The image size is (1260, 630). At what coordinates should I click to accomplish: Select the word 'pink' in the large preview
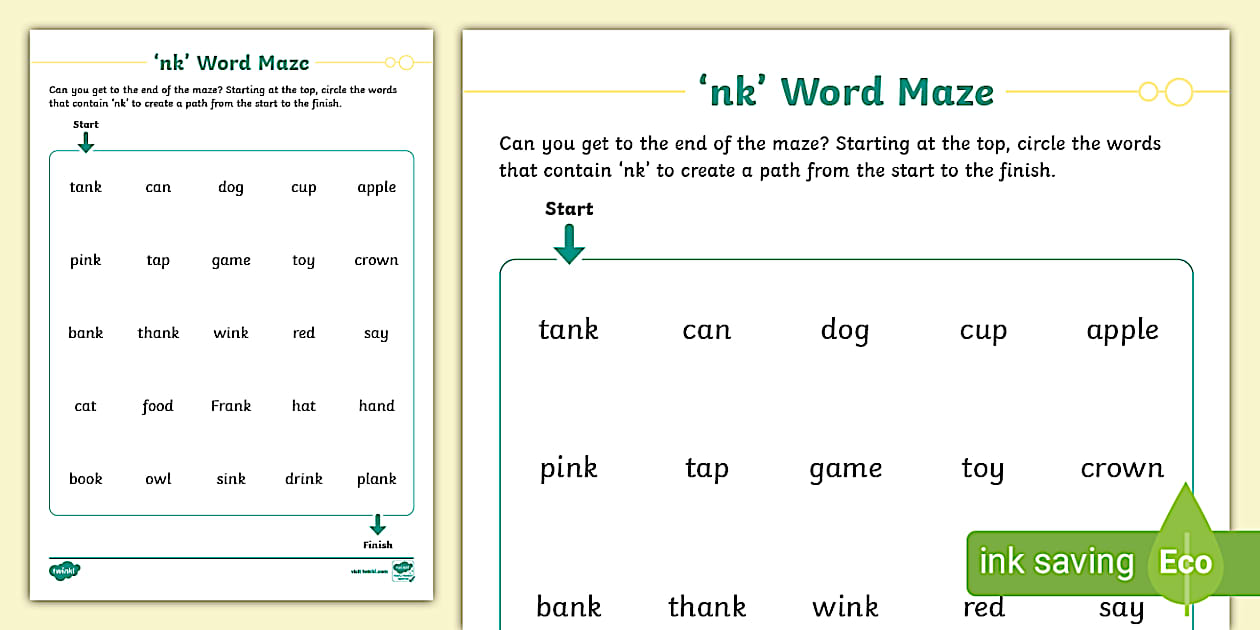point(568,468)
